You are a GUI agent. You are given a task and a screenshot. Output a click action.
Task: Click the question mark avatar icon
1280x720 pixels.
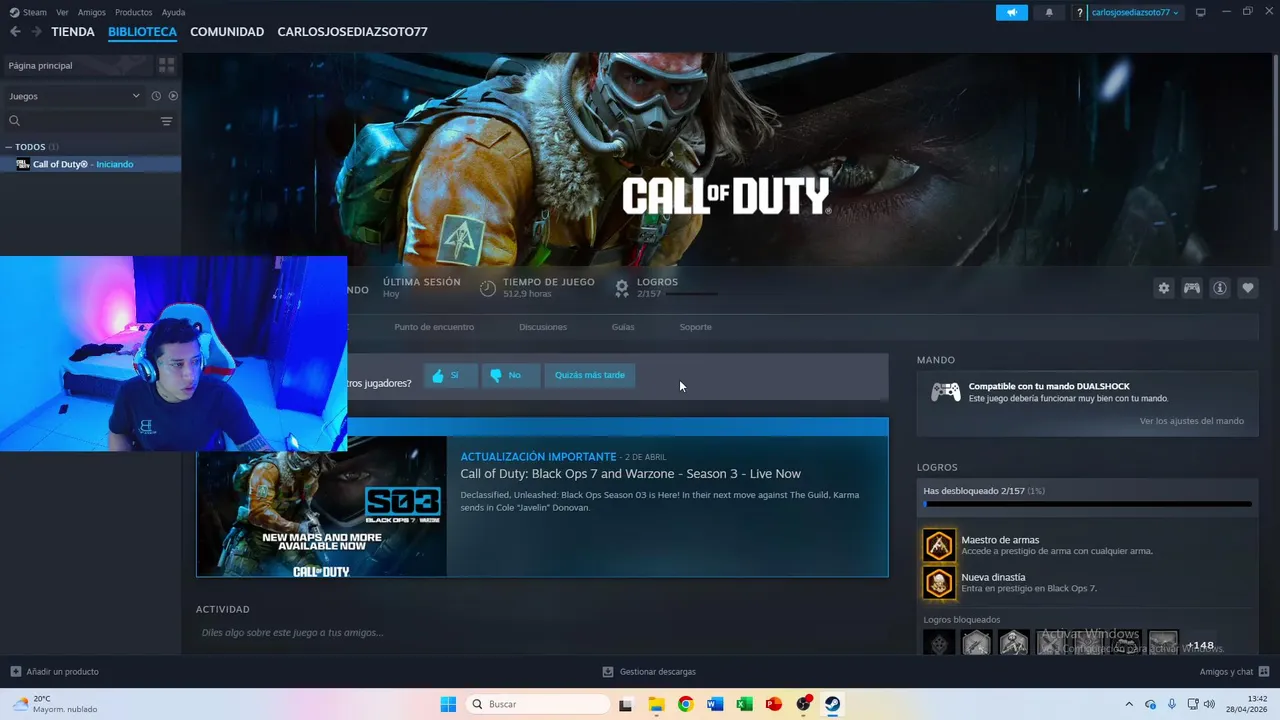click(1080, 12)
